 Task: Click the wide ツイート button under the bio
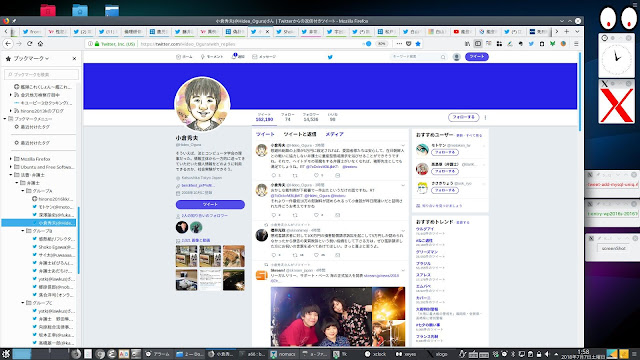[x=210, y=204]
